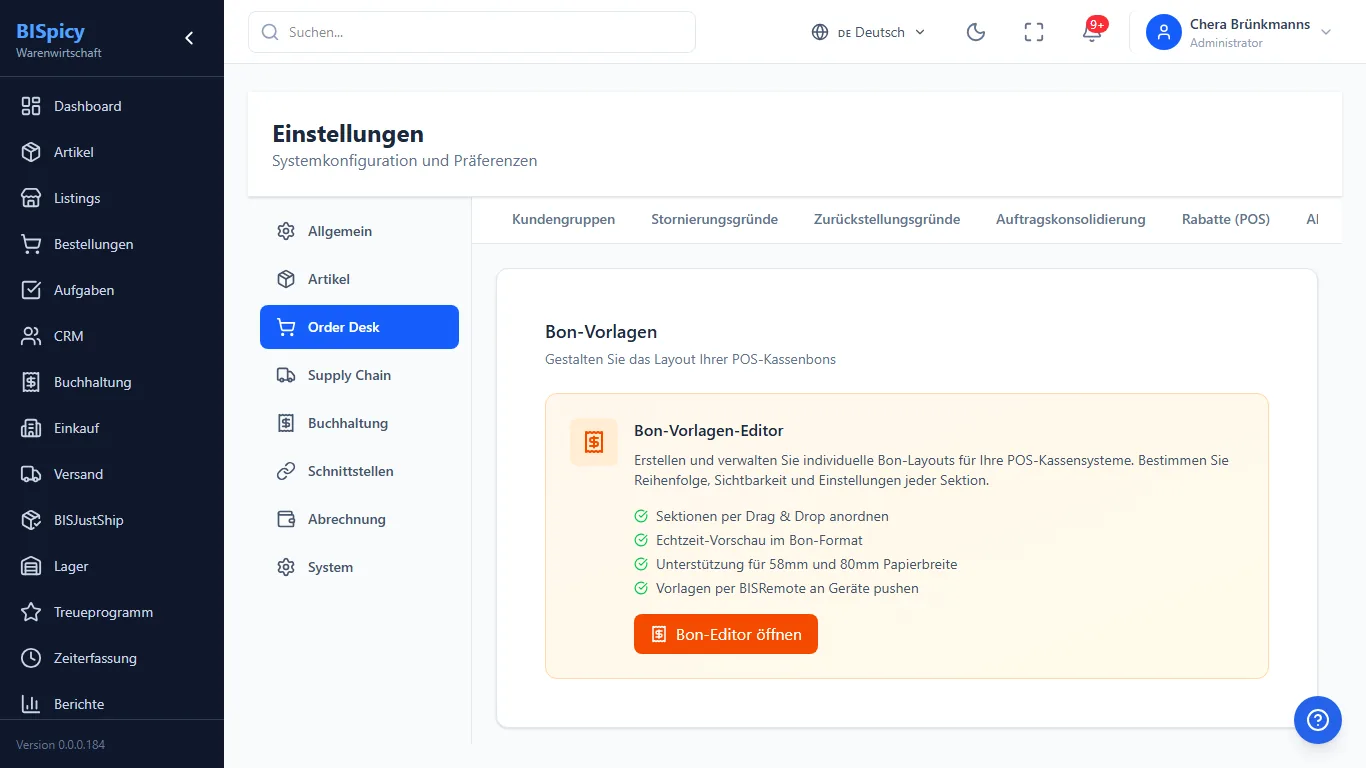1366x768 pixels.
Task: Click the BISJustShip boxes icon
Action: (31, 520)
